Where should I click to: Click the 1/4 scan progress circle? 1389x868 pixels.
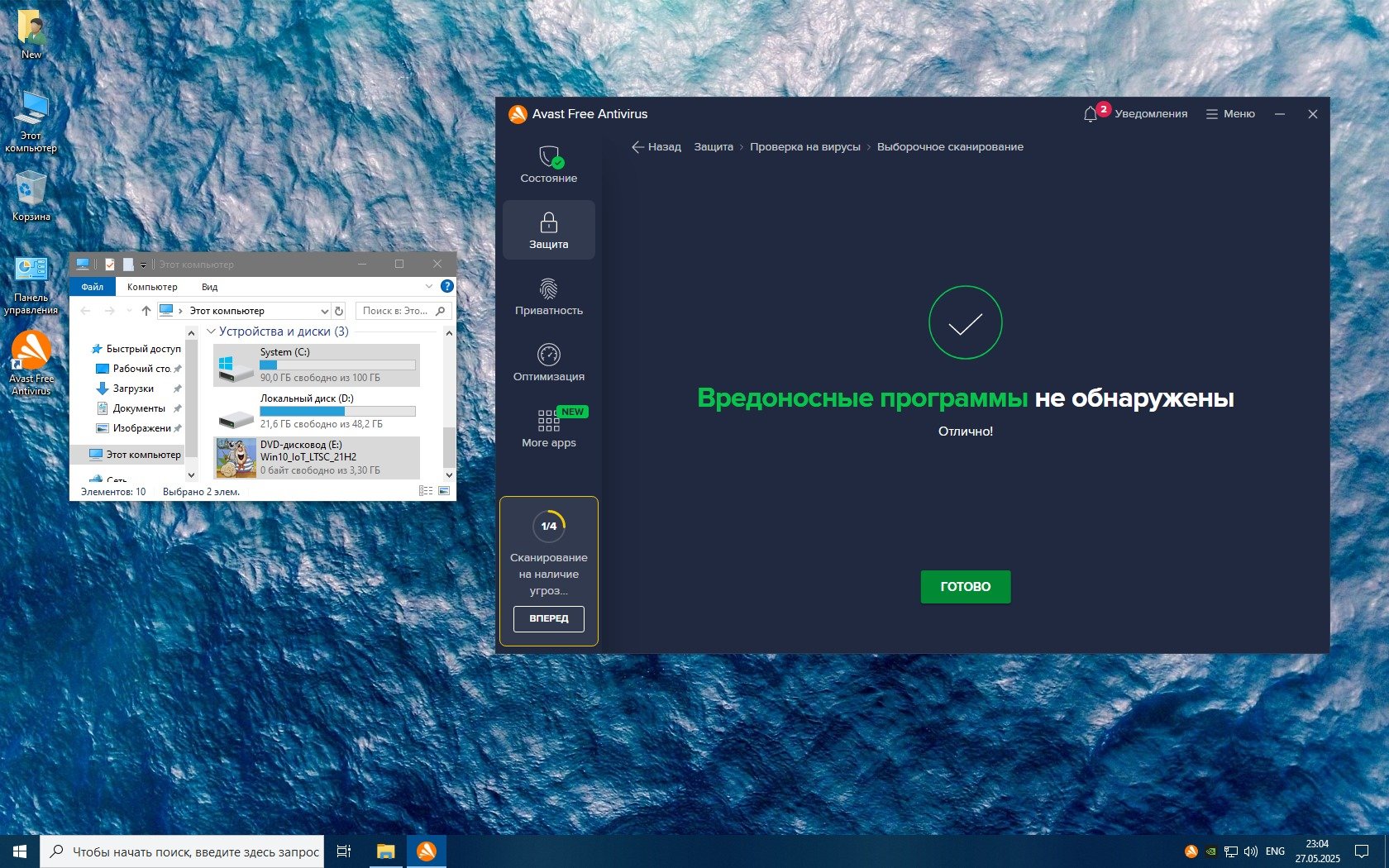pyautogui.click(x=549, y=526)
